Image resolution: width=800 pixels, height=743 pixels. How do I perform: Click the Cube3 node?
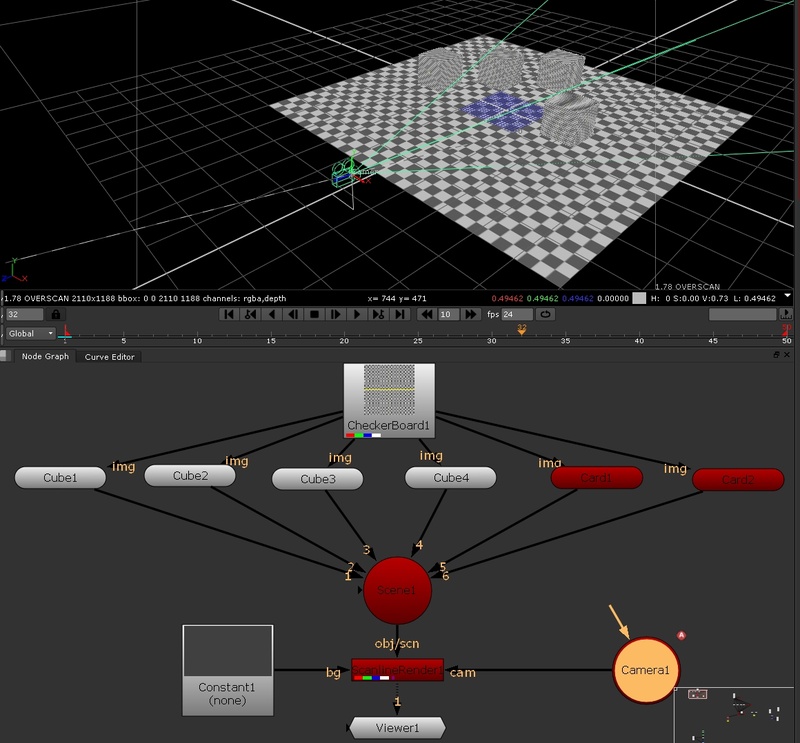(318, 479)
